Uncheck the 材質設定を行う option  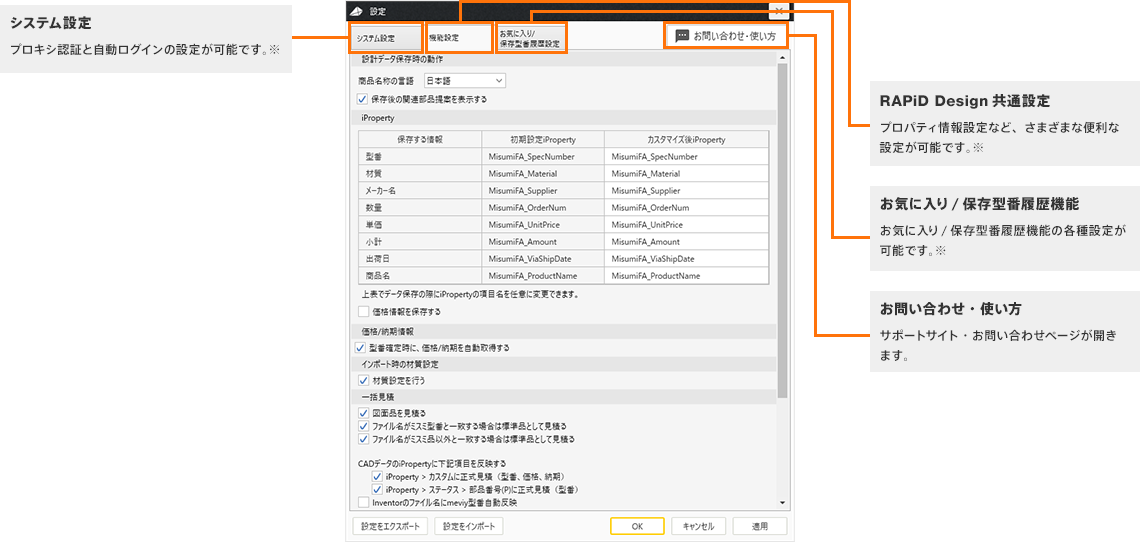click(363, 380)
